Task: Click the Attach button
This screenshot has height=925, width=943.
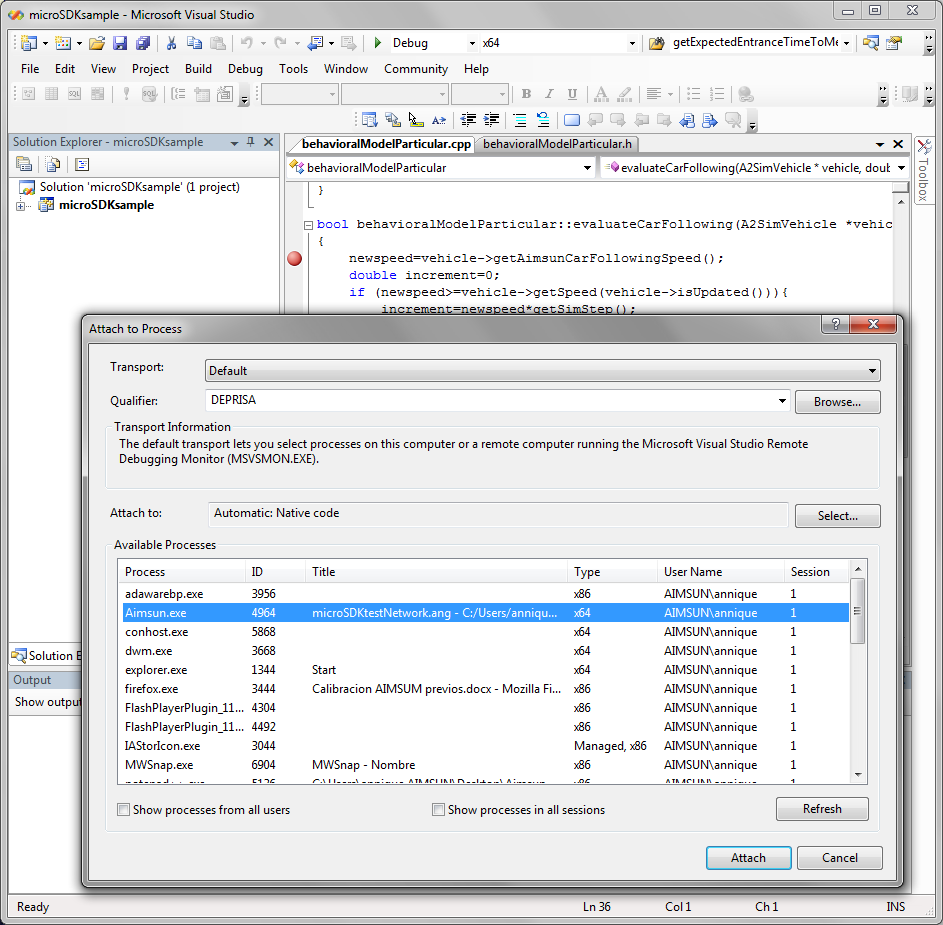Action: [x=748, y=858]
